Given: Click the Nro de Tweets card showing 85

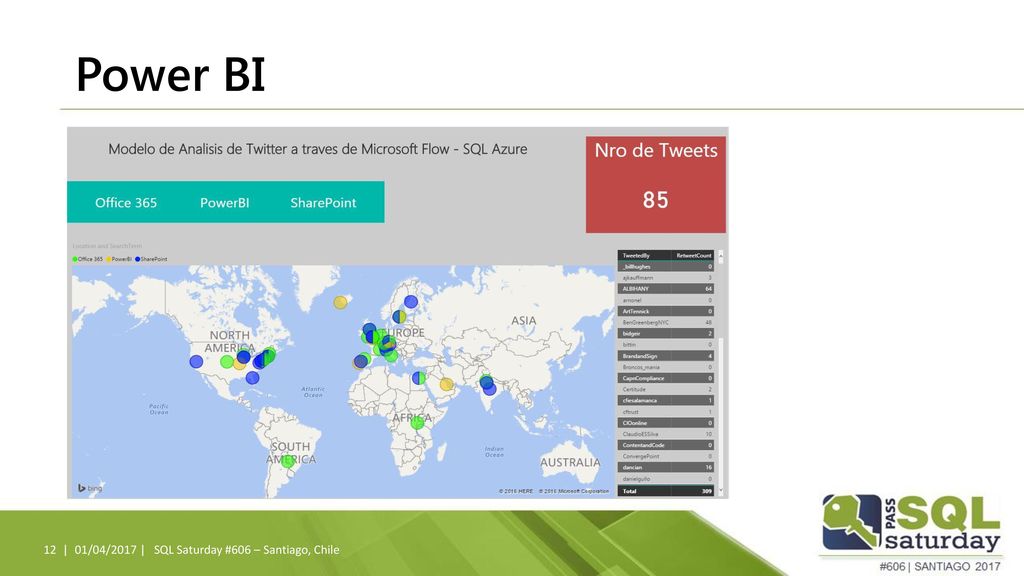Looking at the screenshot, I should pyautogui.click(x=656, y=184).
